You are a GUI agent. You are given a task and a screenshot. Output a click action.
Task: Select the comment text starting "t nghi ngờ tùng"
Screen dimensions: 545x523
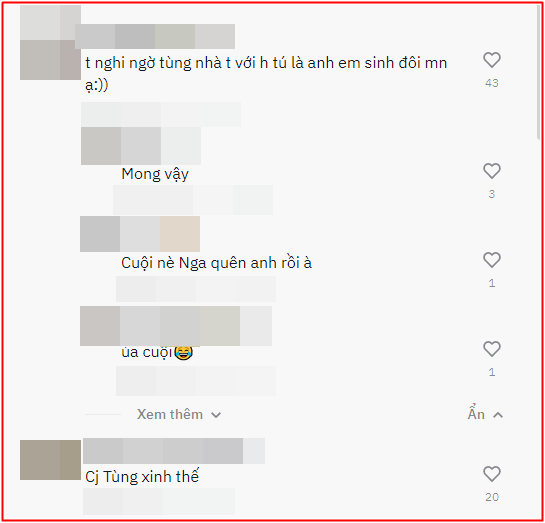pyautogui.click(x=266, y=74)
